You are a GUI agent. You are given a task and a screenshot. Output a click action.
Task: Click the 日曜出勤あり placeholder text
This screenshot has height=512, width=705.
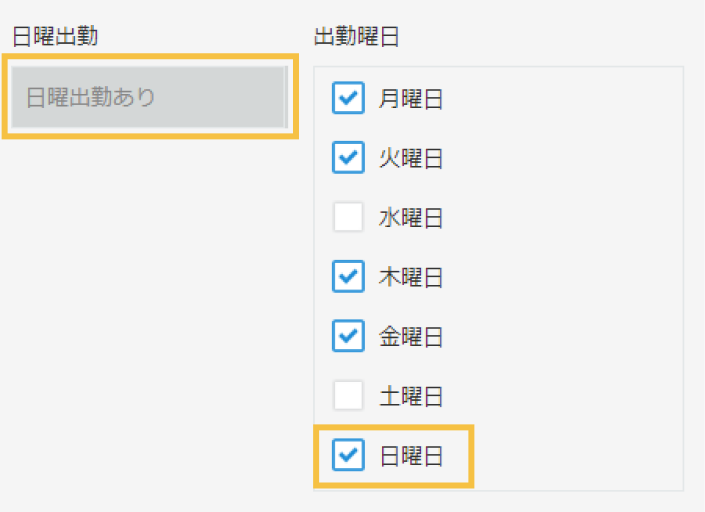(x=91, y=98)
